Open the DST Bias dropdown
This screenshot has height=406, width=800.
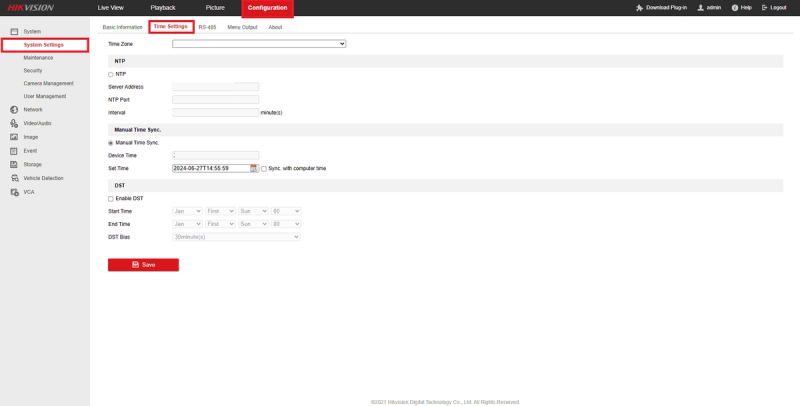[236, 237]
